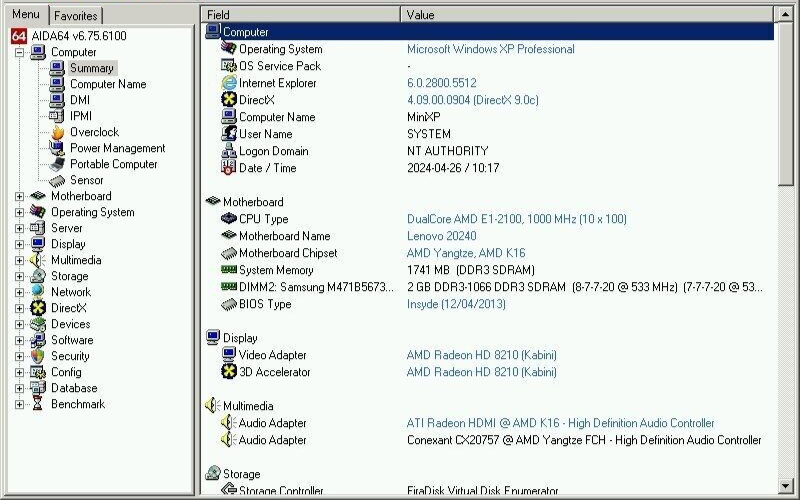Click the scroll down arrow button
Image resolution: width=800 pixels, height=500 pixels.
[x=785, y=486]
